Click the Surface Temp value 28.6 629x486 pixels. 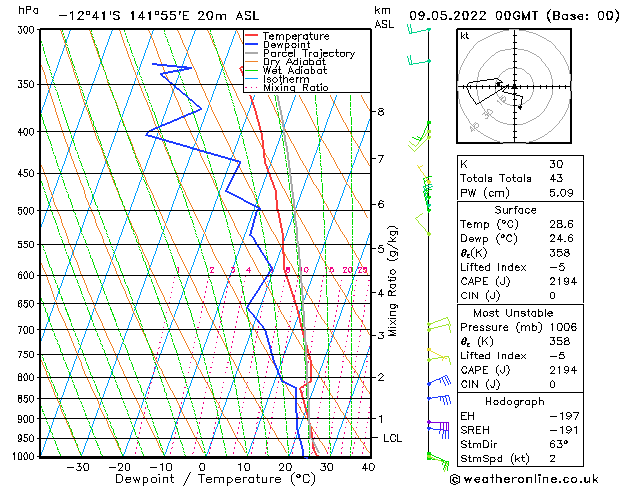(x=561, y=224)
